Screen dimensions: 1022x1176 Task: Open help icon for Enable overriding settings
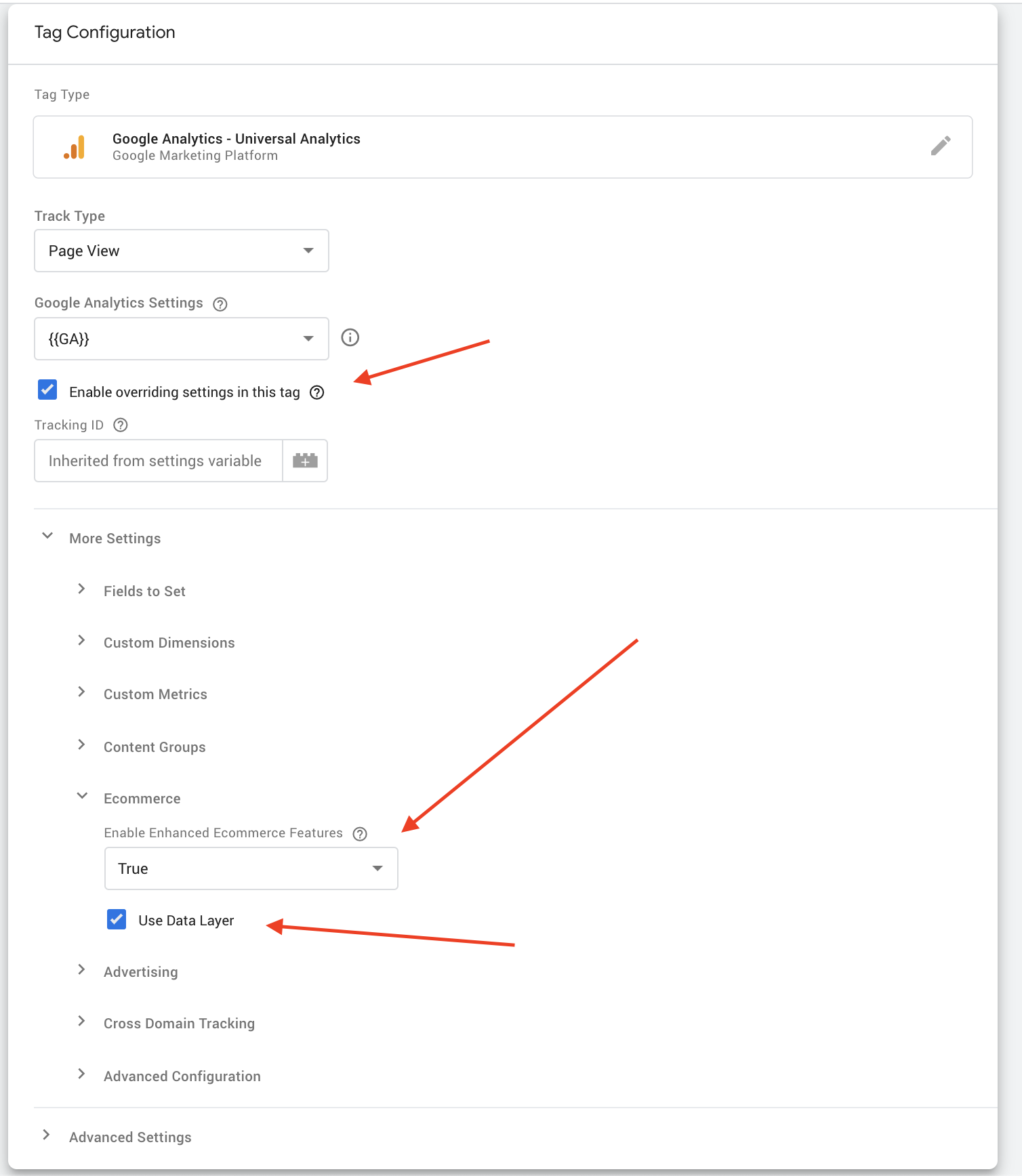pyautogui.click(x=316, y=392)
